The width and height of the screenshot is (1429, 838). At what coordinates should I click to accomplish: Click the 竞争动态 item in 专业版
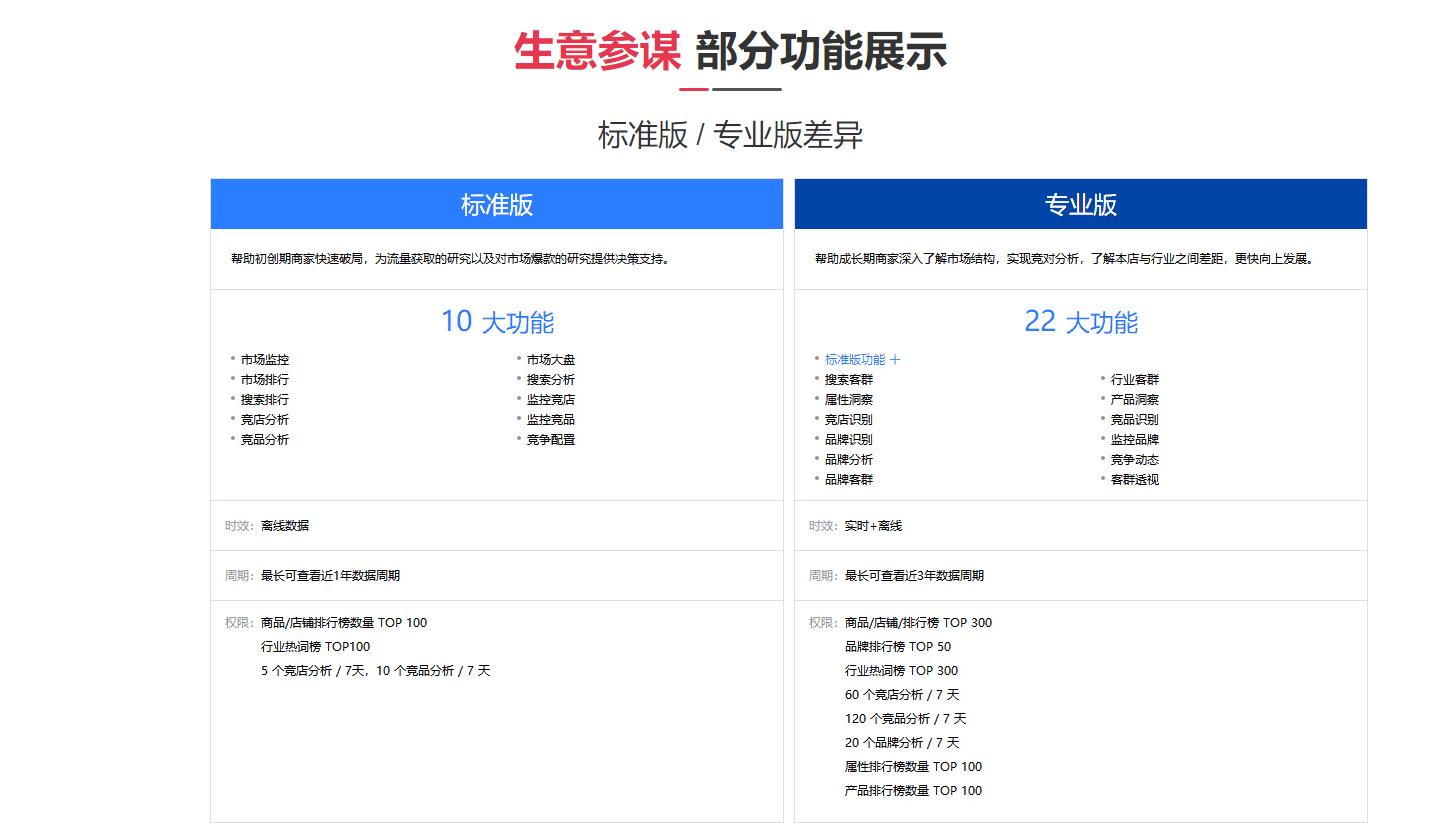1135,459
